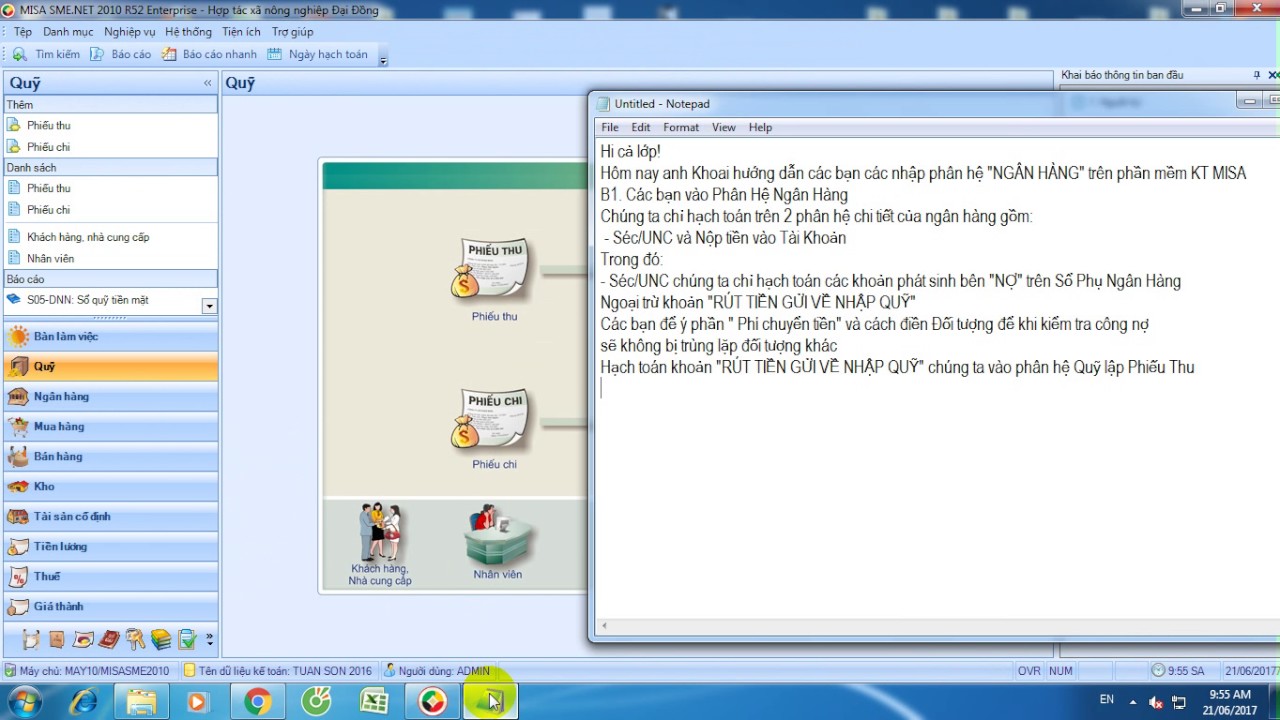Click the keys icon in module strip

click(x=135, y=639)
